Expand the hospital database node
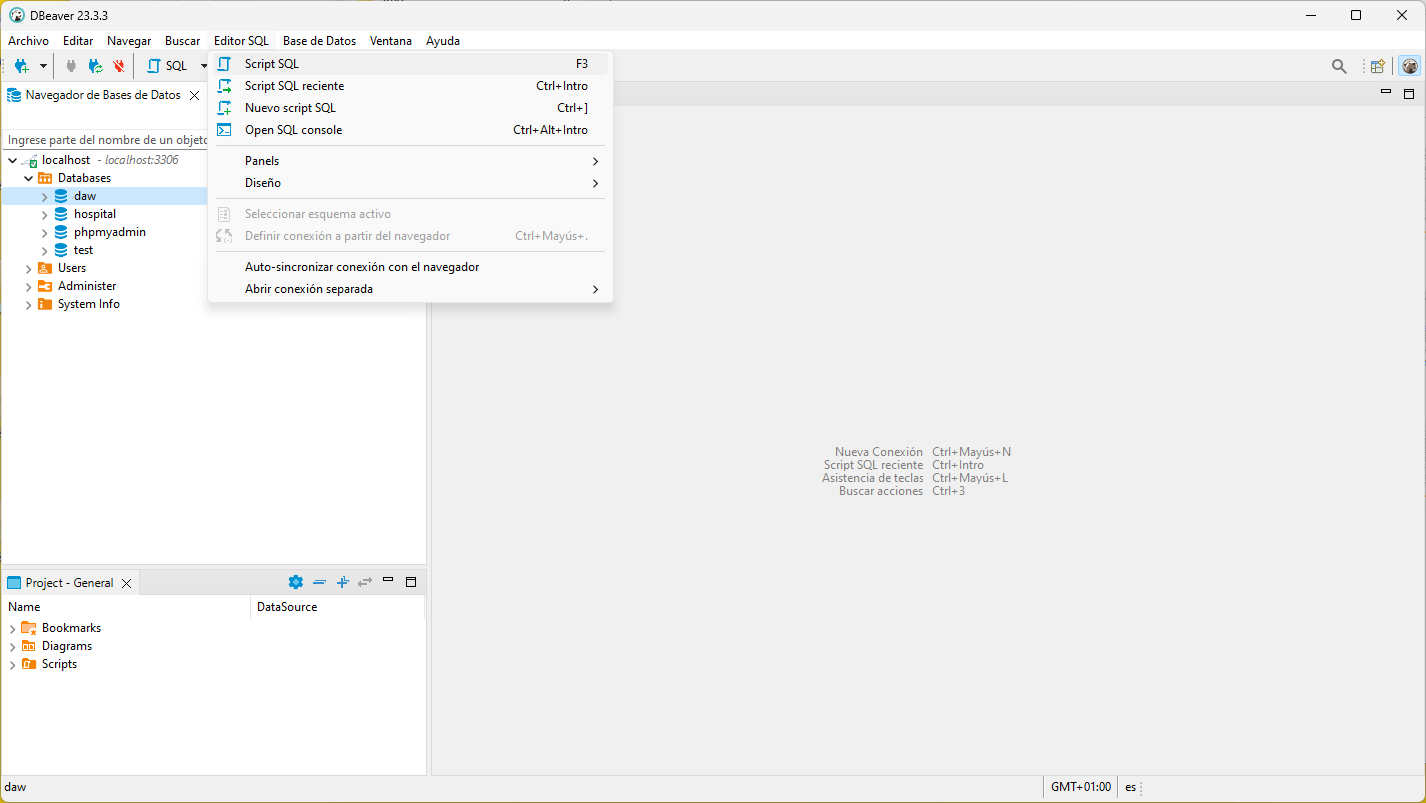The width and height of the screenshot is (1426, 803). (x=44, y=214)
